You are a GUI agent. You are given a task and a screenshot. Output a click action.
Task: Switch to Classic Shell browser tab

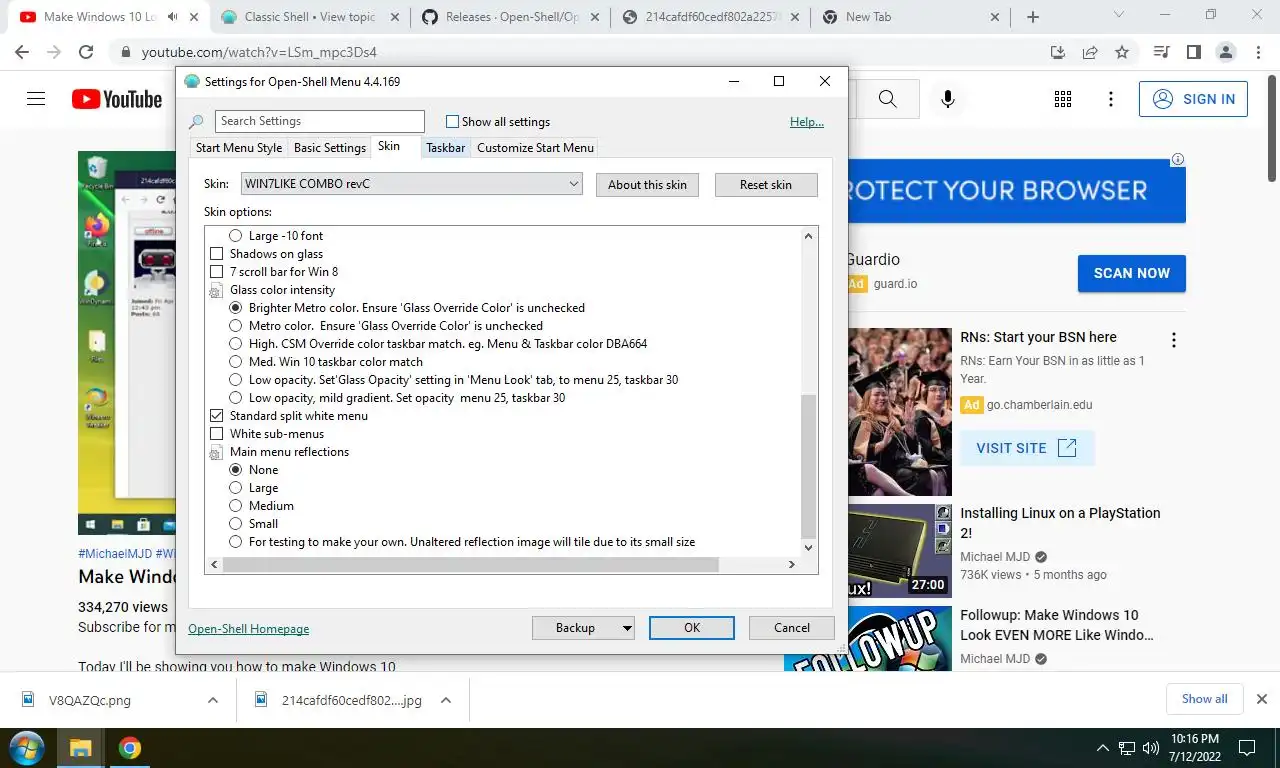pyautogui.click(x=309, y=17)
